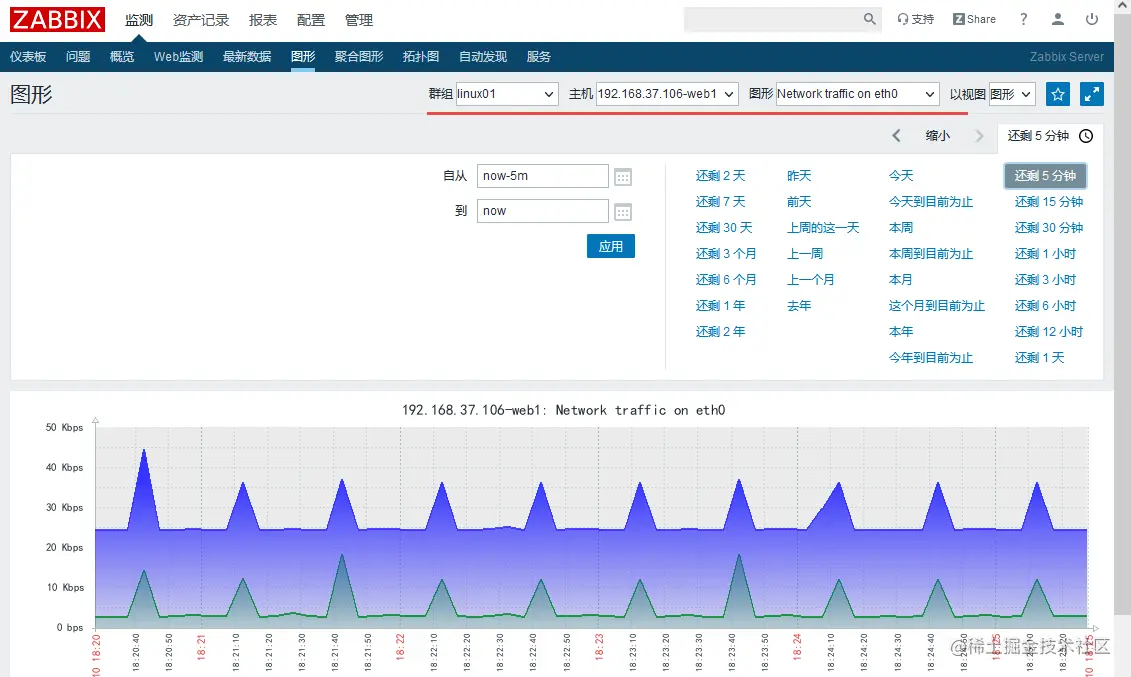Go to 概览 submenu
Image resolution: width=1131 pixels, height=677 pixels.
(122, 56)
